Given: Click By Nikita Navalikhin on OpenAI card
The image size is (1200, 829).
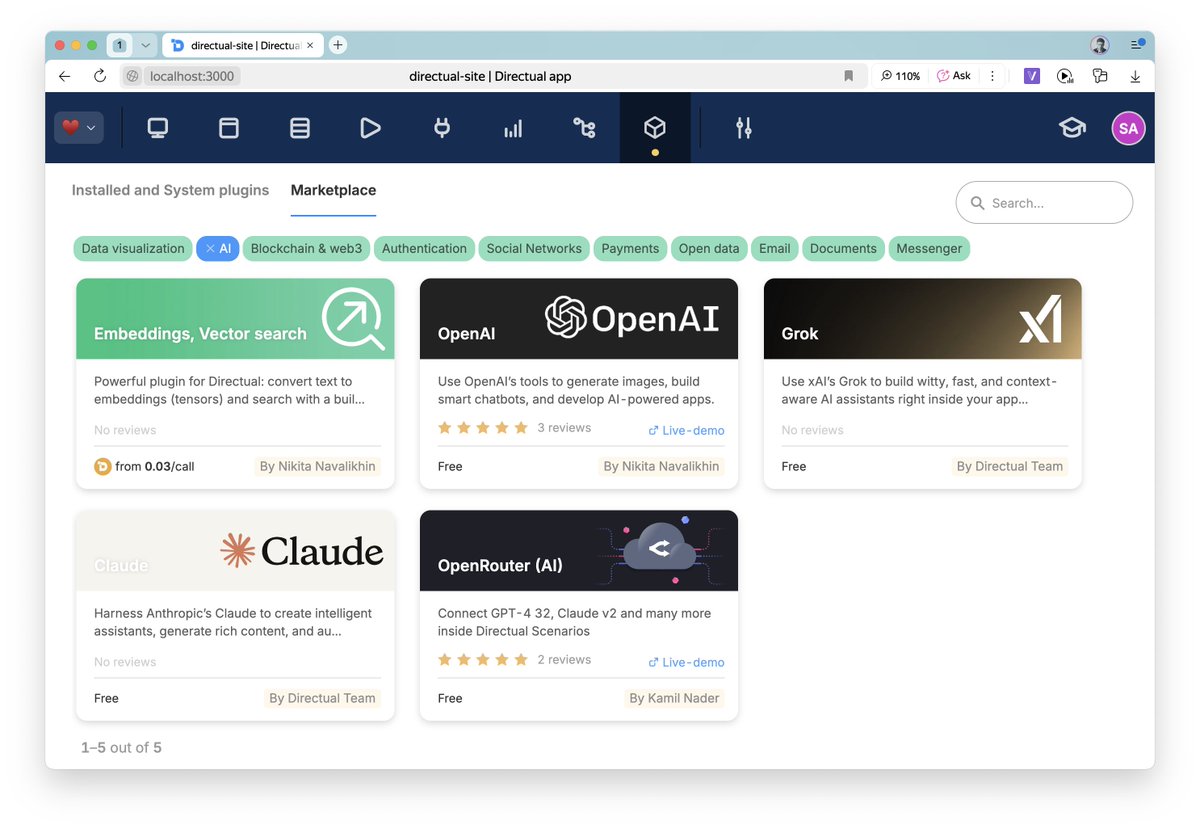Looking at the screenshot, I should pos(661,466).
